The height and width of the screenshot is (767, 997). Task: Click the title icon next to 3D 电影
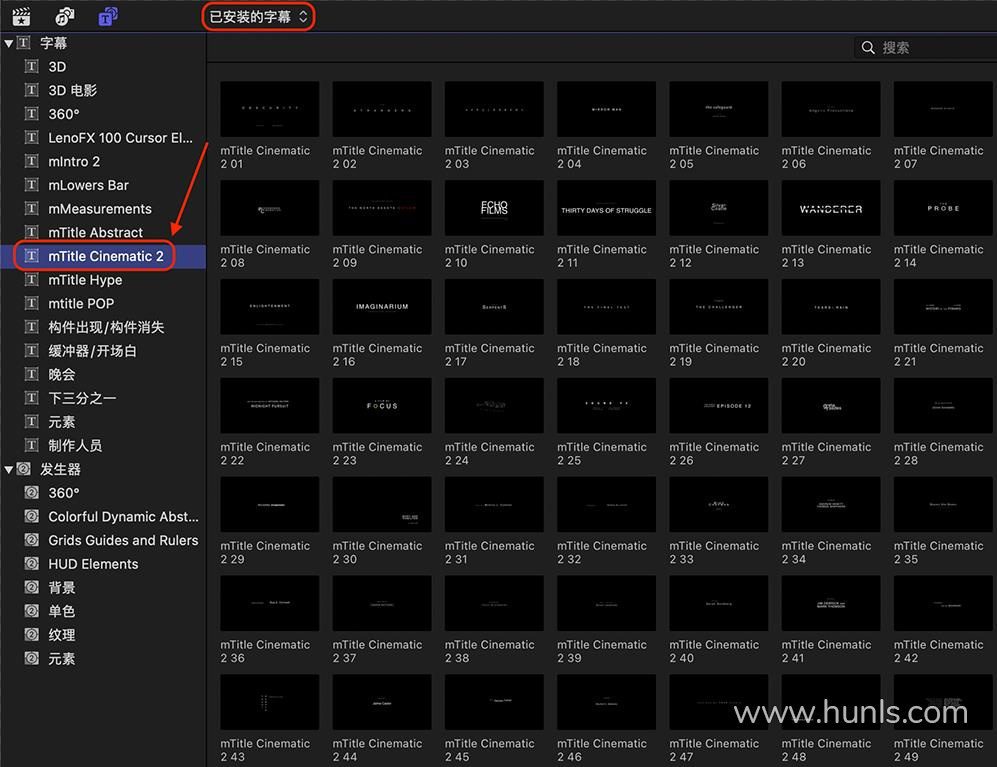[31, 91]
